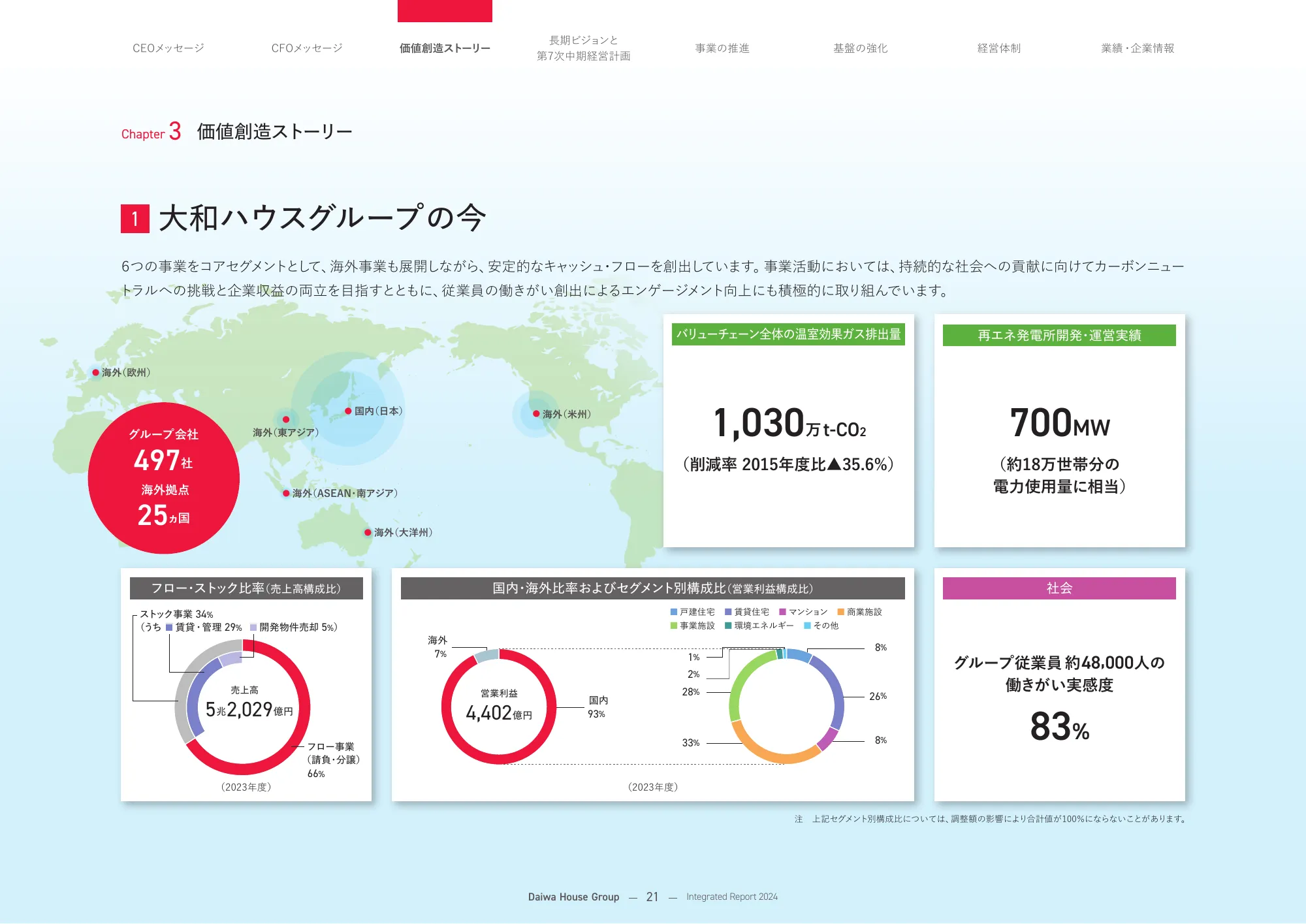Click the 再エネ発電所開発・運営実績 header
This screenshot has height=924, width=1306.
click(x=1059, y=335)
